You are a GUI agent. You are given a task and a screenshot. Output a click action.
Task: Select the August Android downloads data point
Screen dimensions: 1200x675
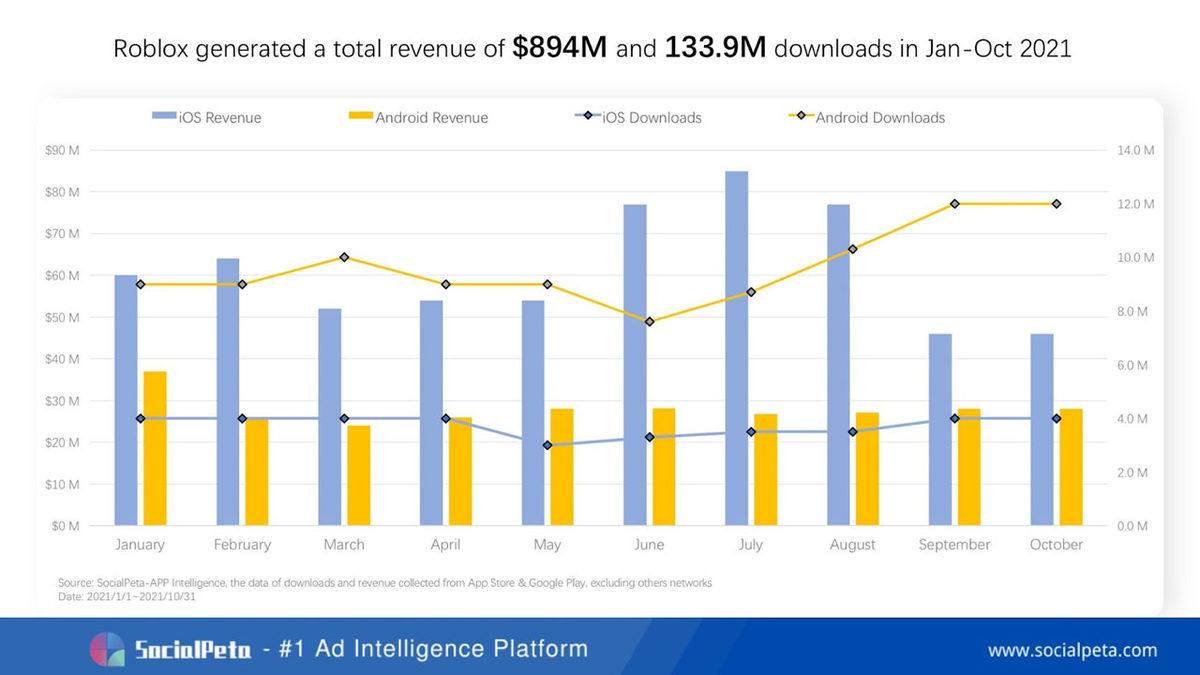853,249
